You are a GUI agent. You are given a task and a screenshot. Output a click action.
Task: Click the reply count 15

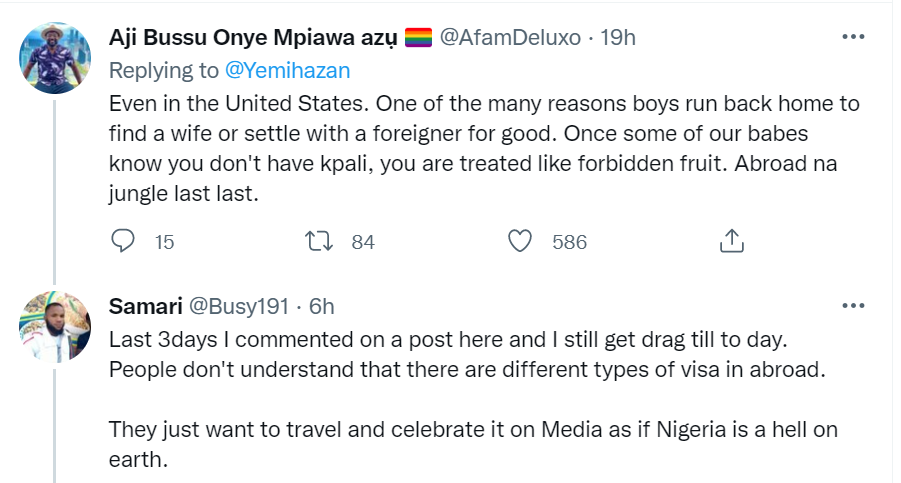pyautogui.click(x=165, y=242)
